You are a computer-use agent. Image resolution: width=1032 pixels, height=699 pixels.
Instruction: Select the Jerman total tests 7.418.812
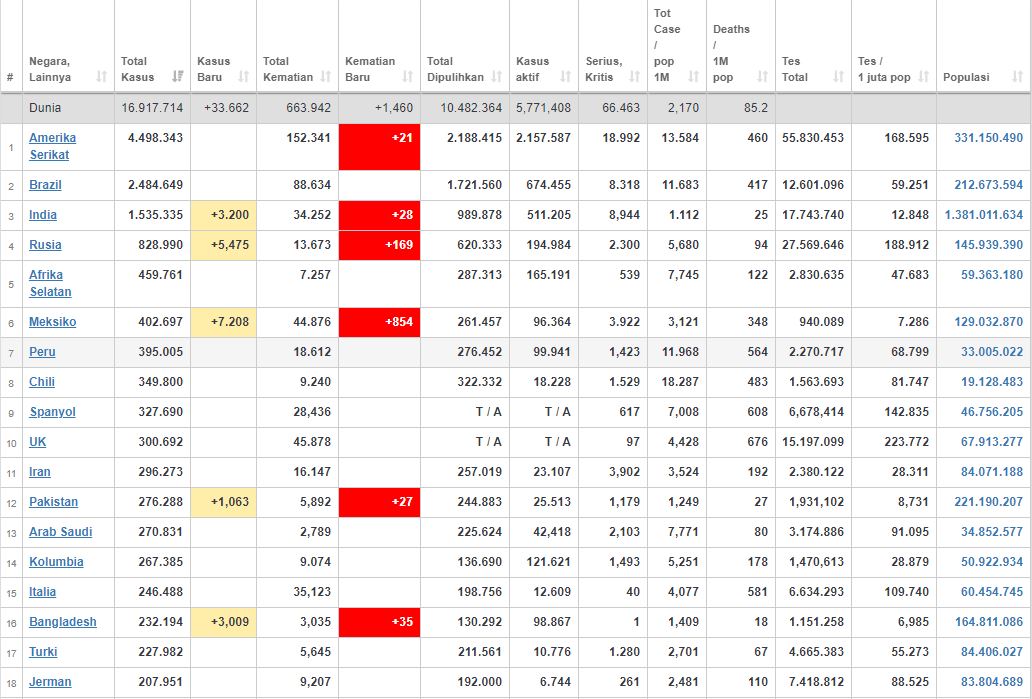[x=816, y=682]
